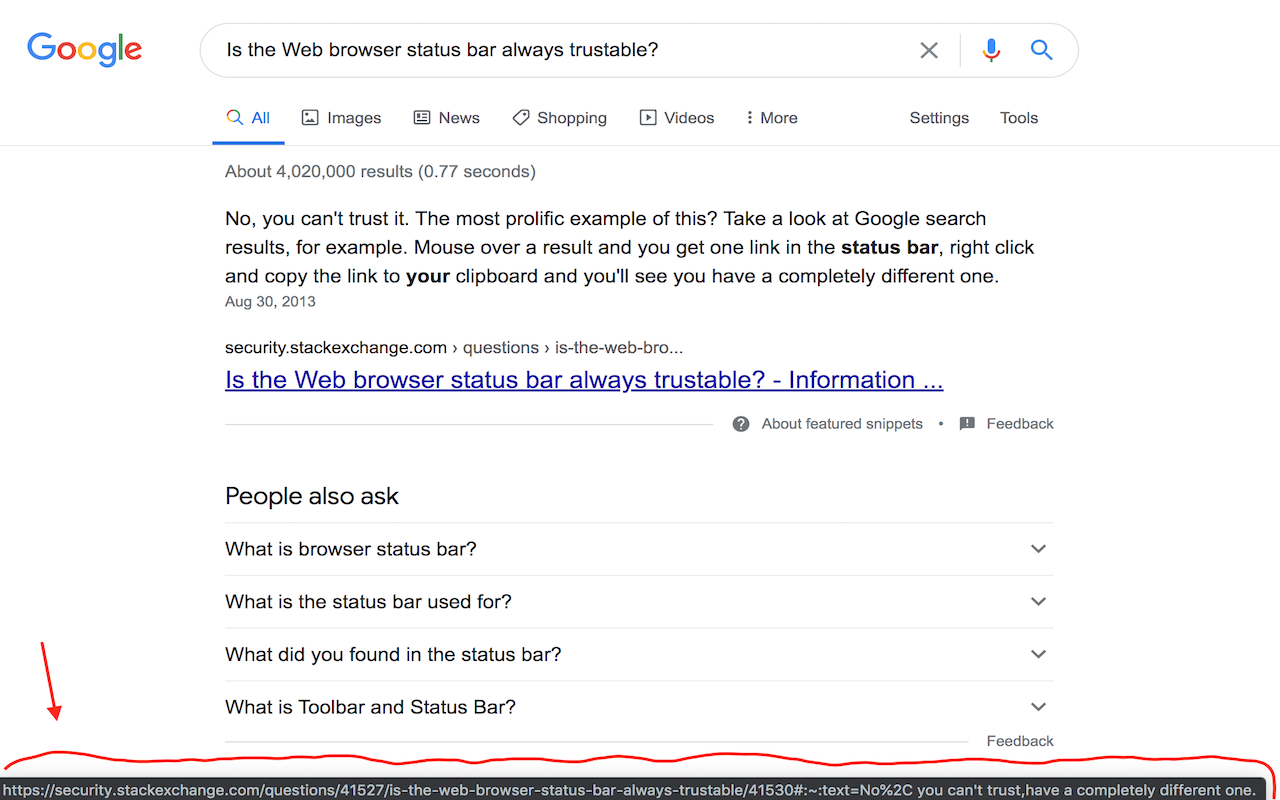Switch to the Images tab
The image size is (1280, 800).
(x=341, y=117)
